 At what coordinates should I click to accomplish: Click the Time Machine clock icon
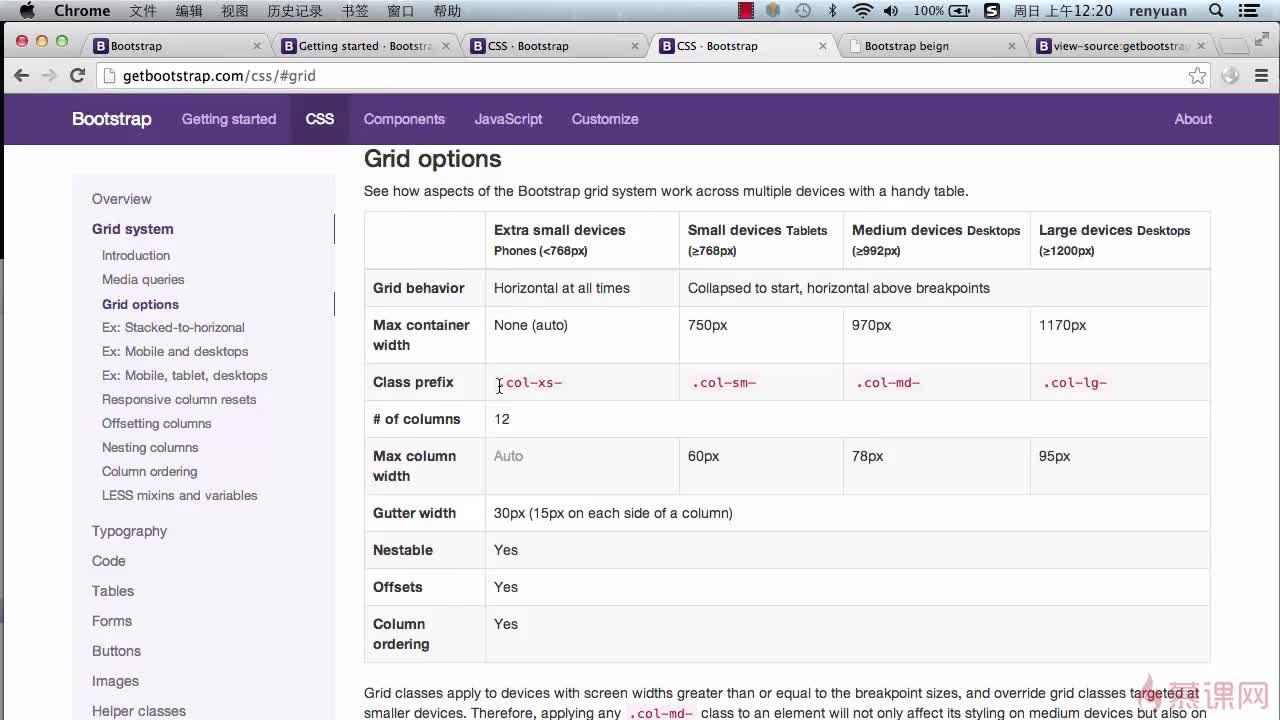tap(803, 11)
